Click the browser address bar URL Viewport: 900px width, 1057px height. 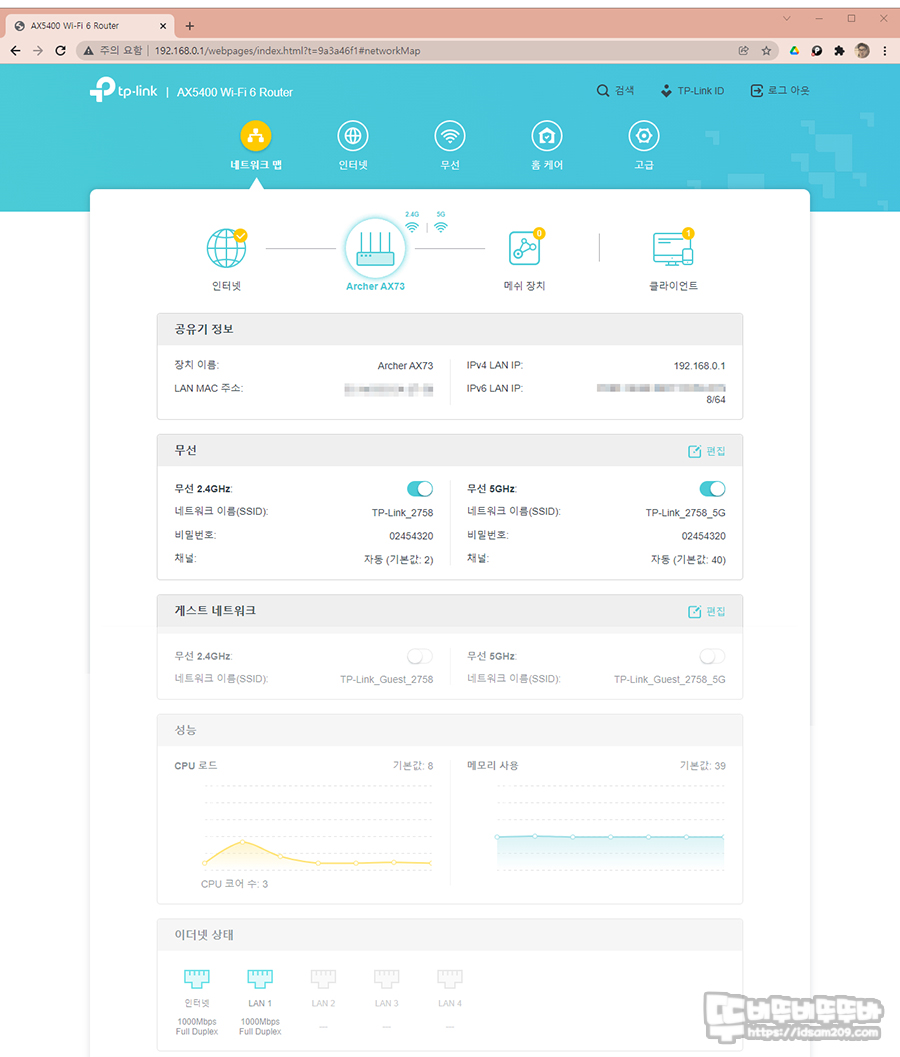click(287, 51)
